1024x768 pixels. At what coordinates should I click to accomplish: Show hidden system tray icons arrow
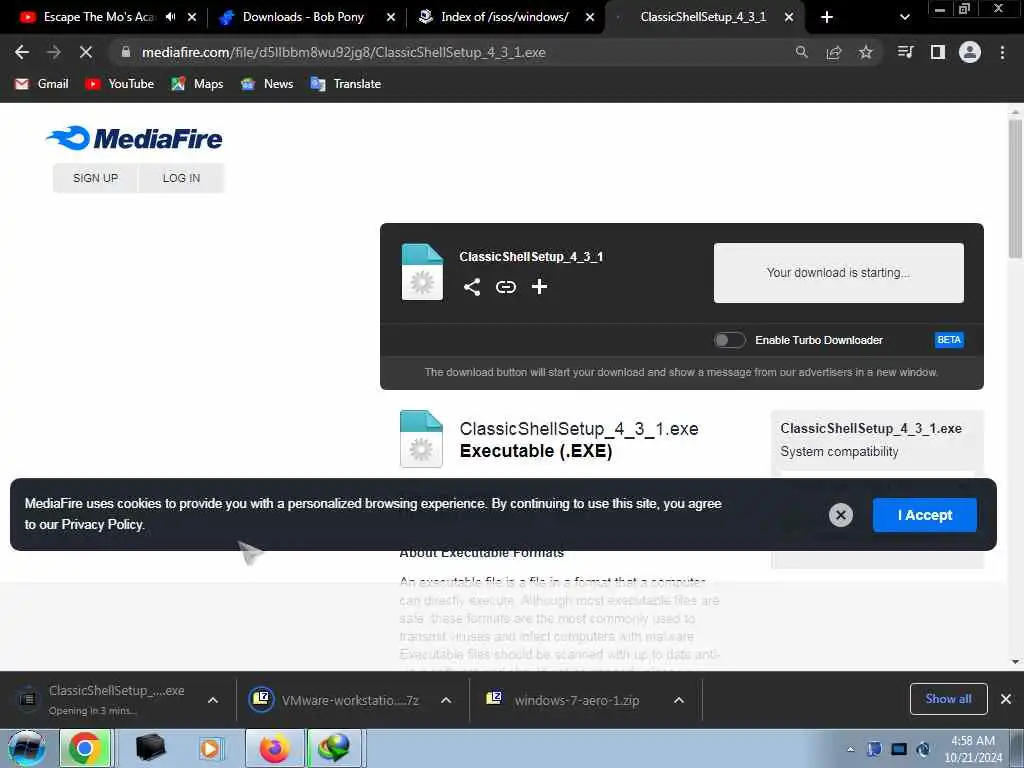click(x=850, y=749)
